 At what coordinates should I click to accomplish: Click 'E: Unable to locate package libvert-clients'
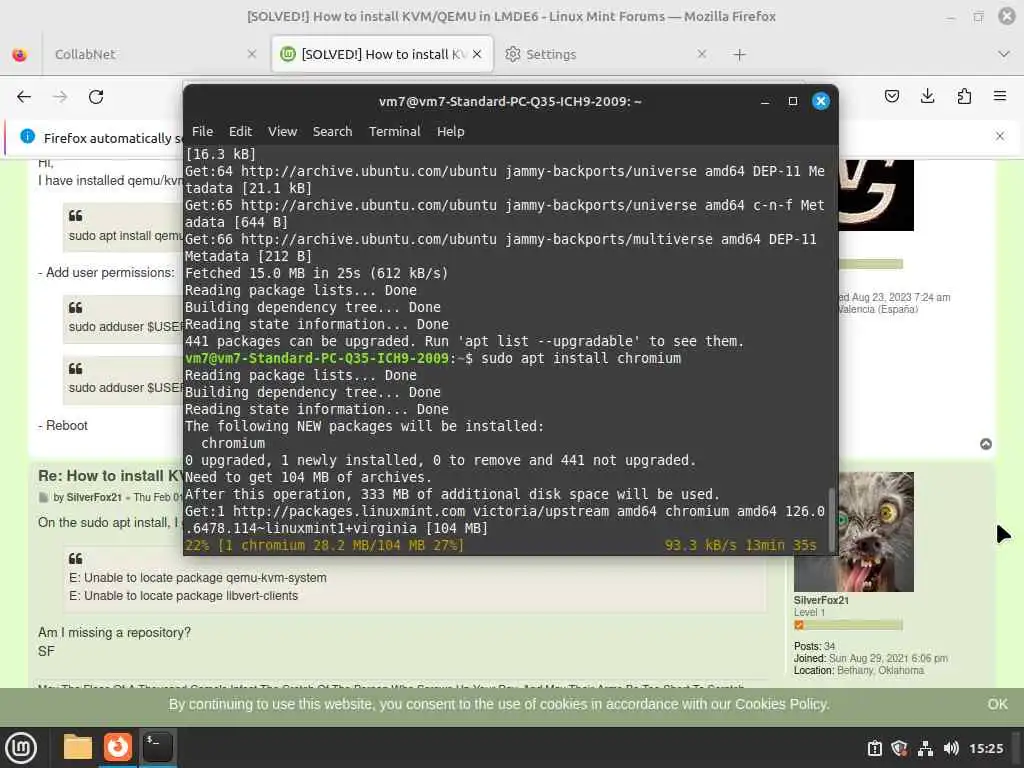(184, 596)
